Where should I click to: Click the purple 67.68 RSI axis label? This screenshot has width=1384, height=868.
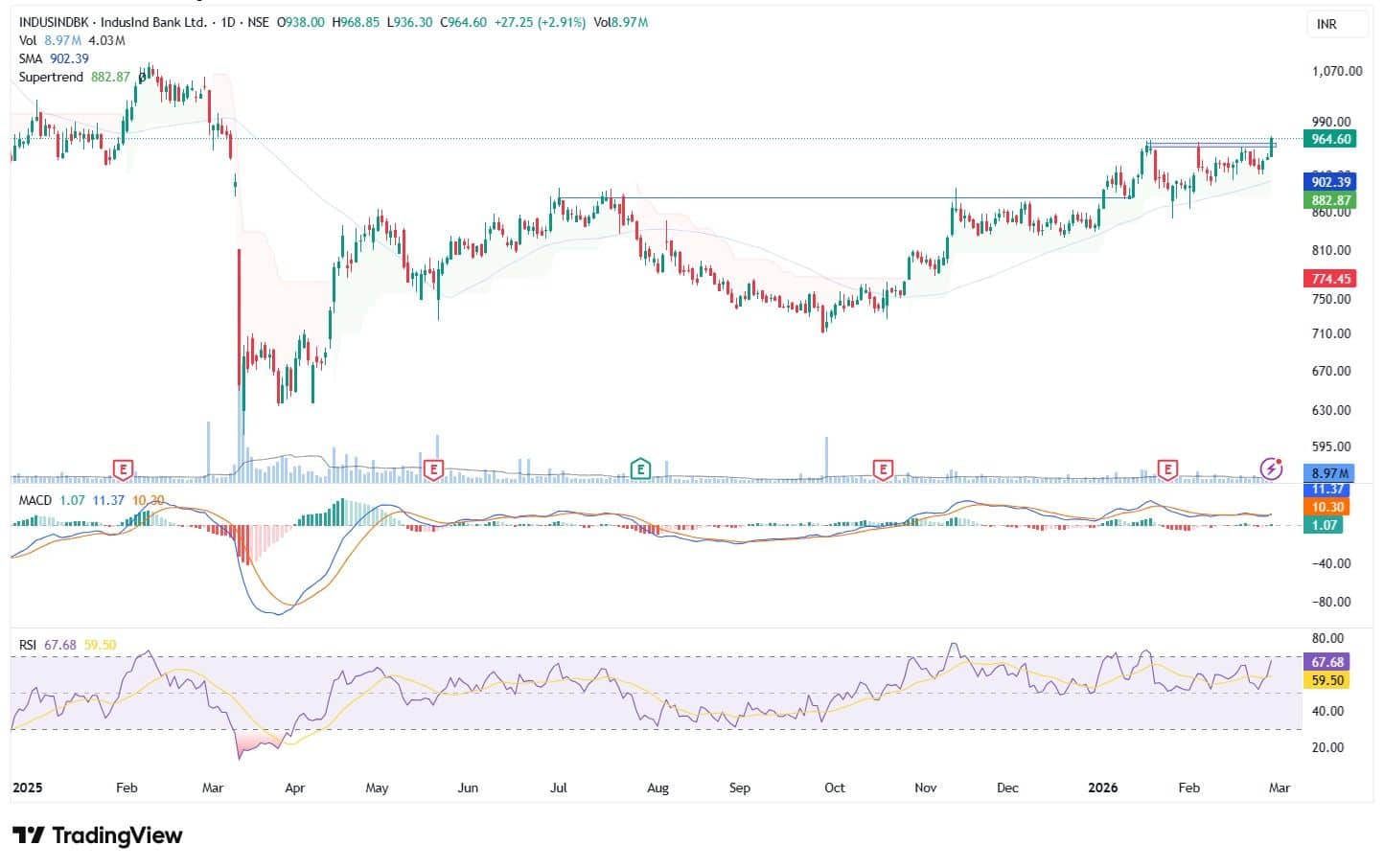click(x=1328, y=662)
